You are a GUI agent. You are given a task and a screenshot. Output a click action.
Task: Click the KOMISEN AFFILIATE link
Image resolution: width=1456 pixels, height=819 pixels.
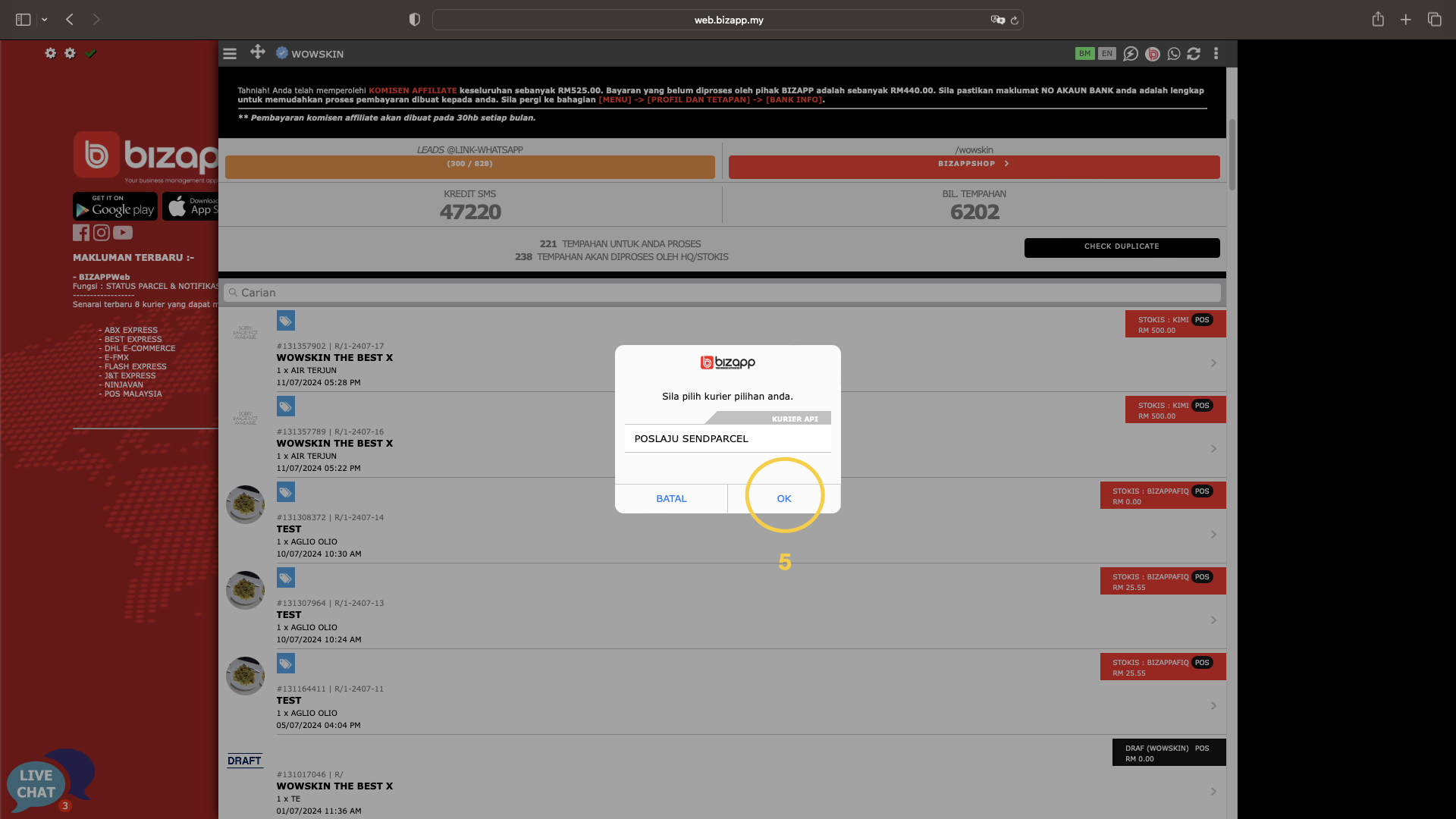(x=413, y=90)
